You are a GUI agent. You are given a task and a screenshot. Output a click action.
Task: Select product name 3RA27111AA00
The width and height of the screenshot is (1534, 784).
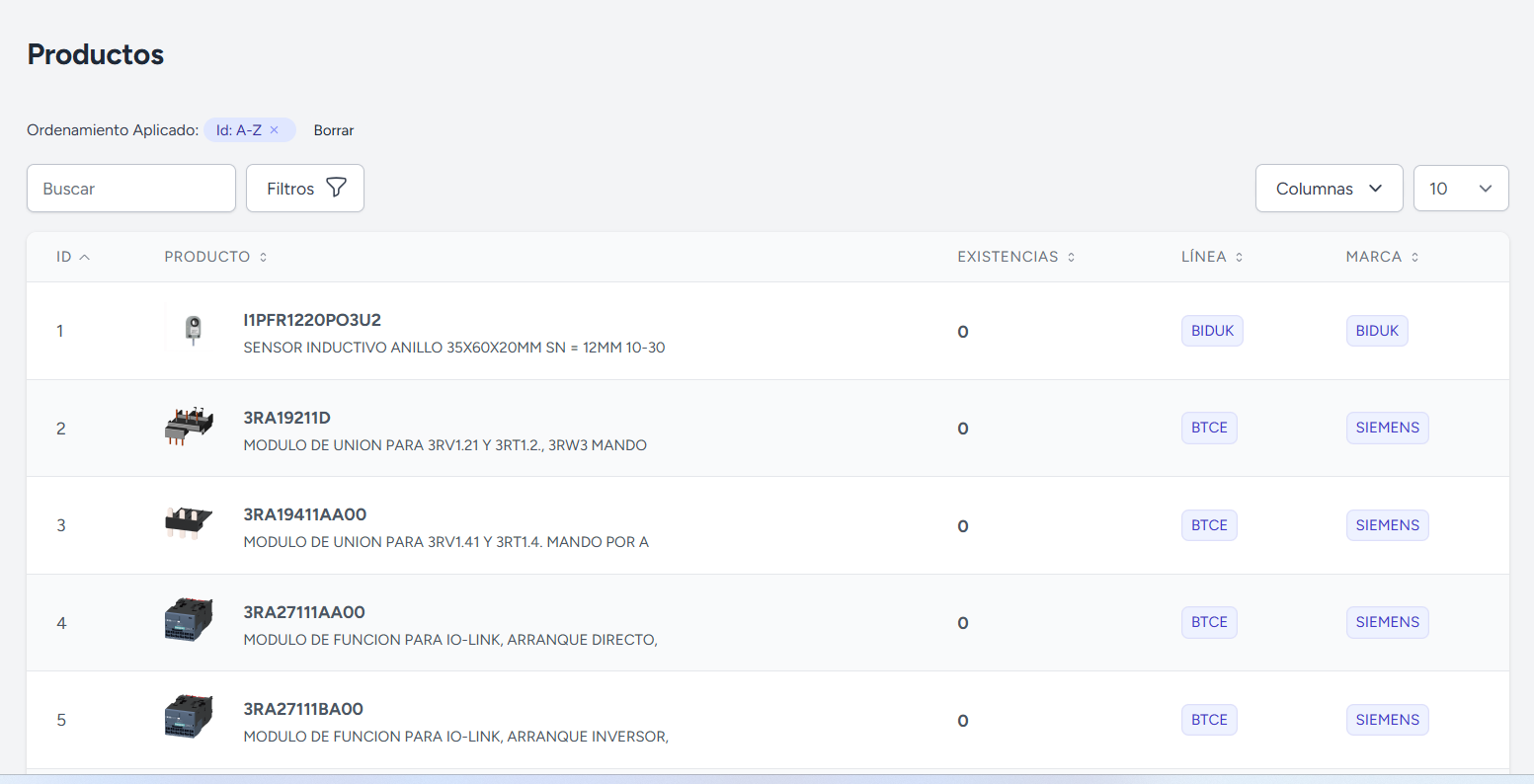pyautogui.click(x=304, y=612)
